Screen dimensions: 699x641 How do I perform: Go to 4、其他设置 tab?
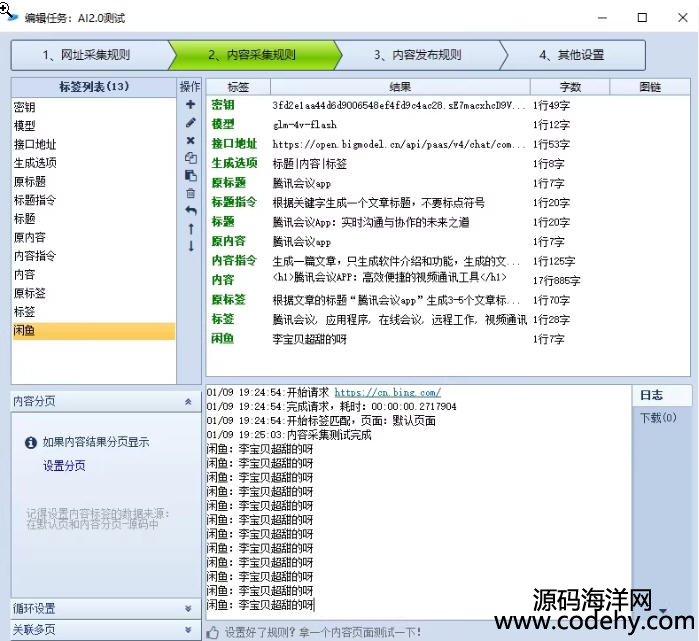click(572, 55)
